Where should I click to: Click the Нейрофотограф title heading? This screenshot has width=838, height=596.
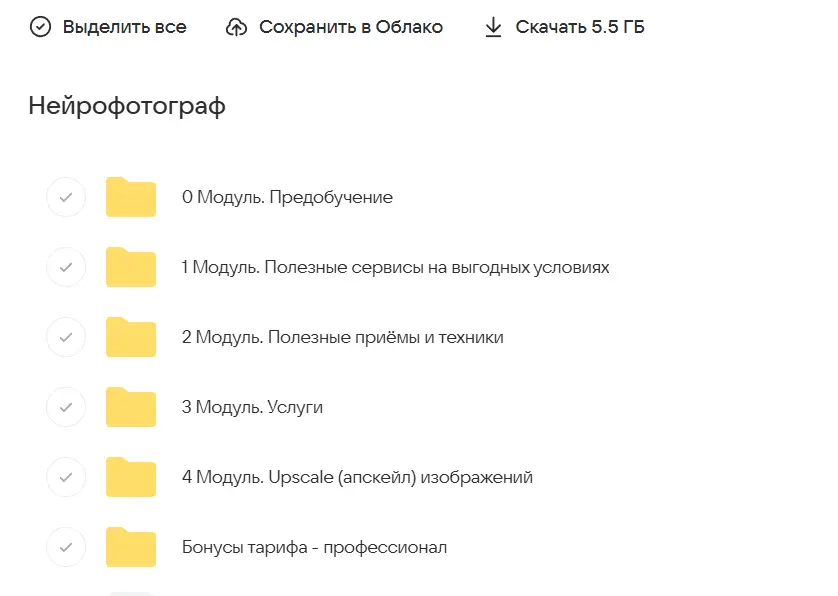125,104
